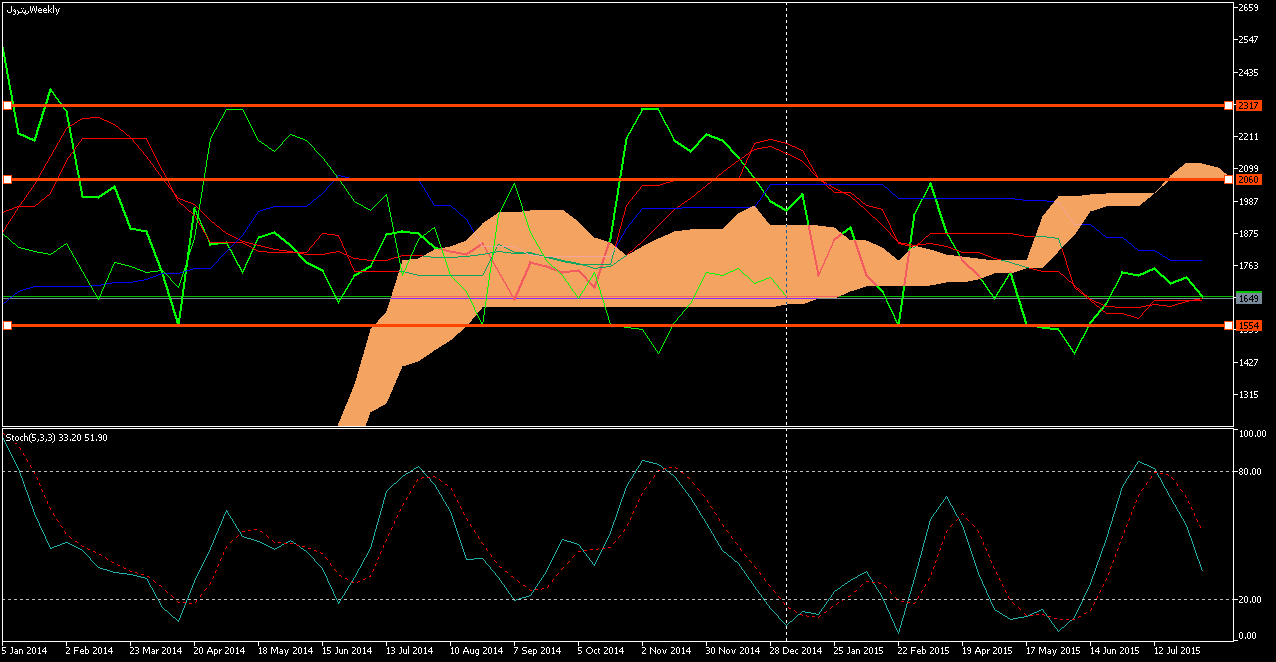Click the right handle of the 2317 line

(x=1228, y=105)
